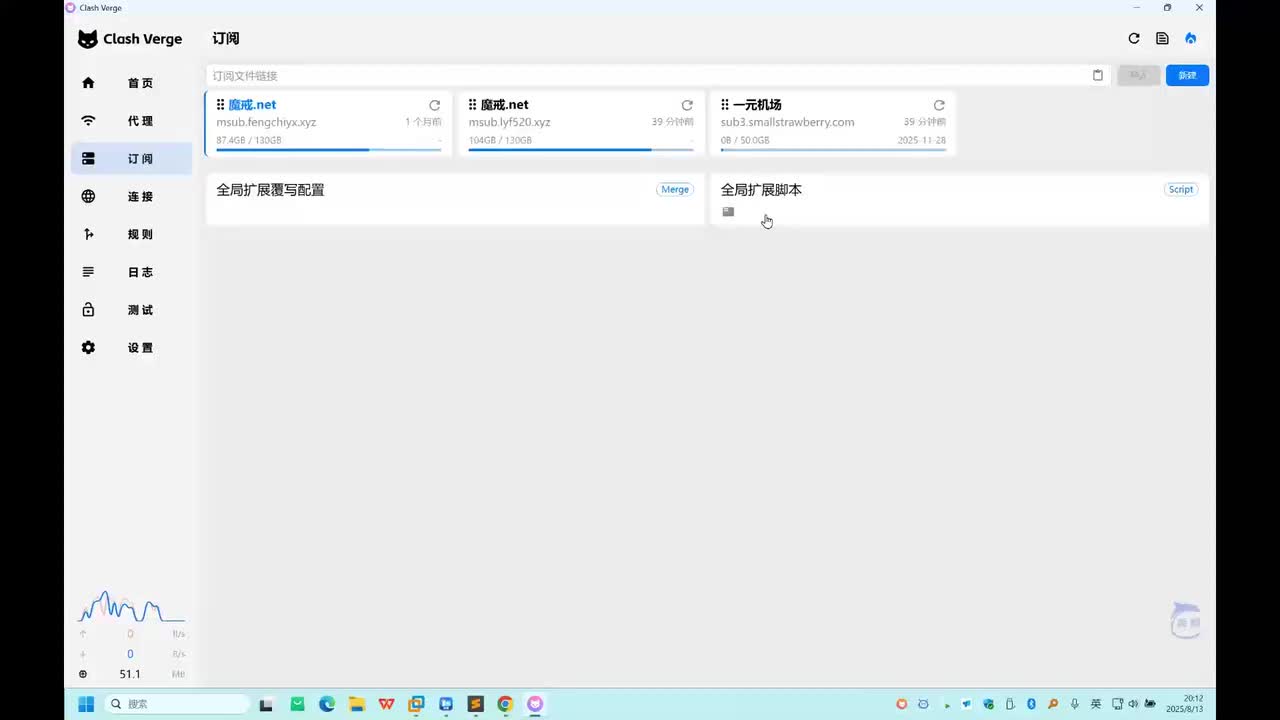Open the 日志 logs page
1280x720 pixels.
tap(131, 272)
